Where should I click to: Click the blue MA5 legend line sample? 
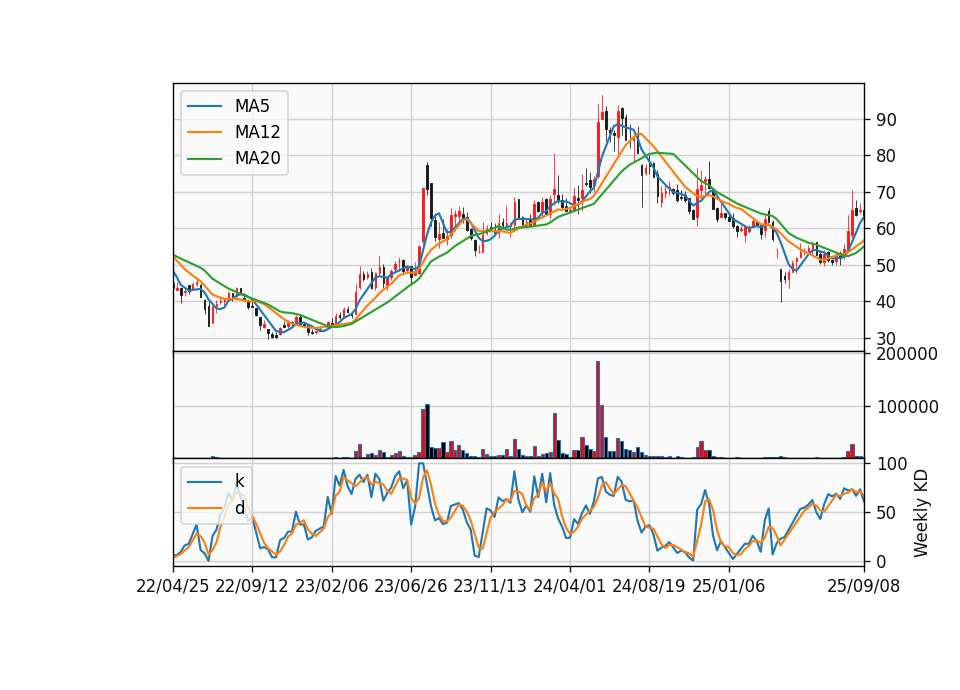point(204,106)
